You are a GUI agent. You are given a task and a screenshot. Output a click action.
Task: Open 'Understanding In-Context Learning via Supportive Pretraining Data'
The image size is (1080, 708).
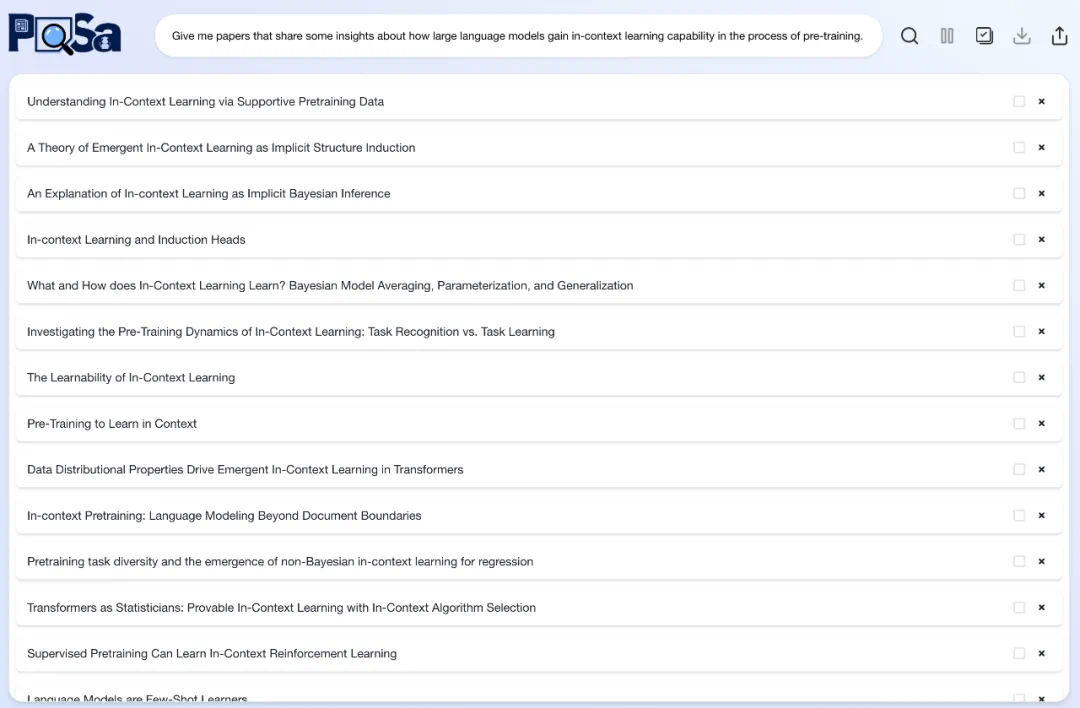point(205,101)
